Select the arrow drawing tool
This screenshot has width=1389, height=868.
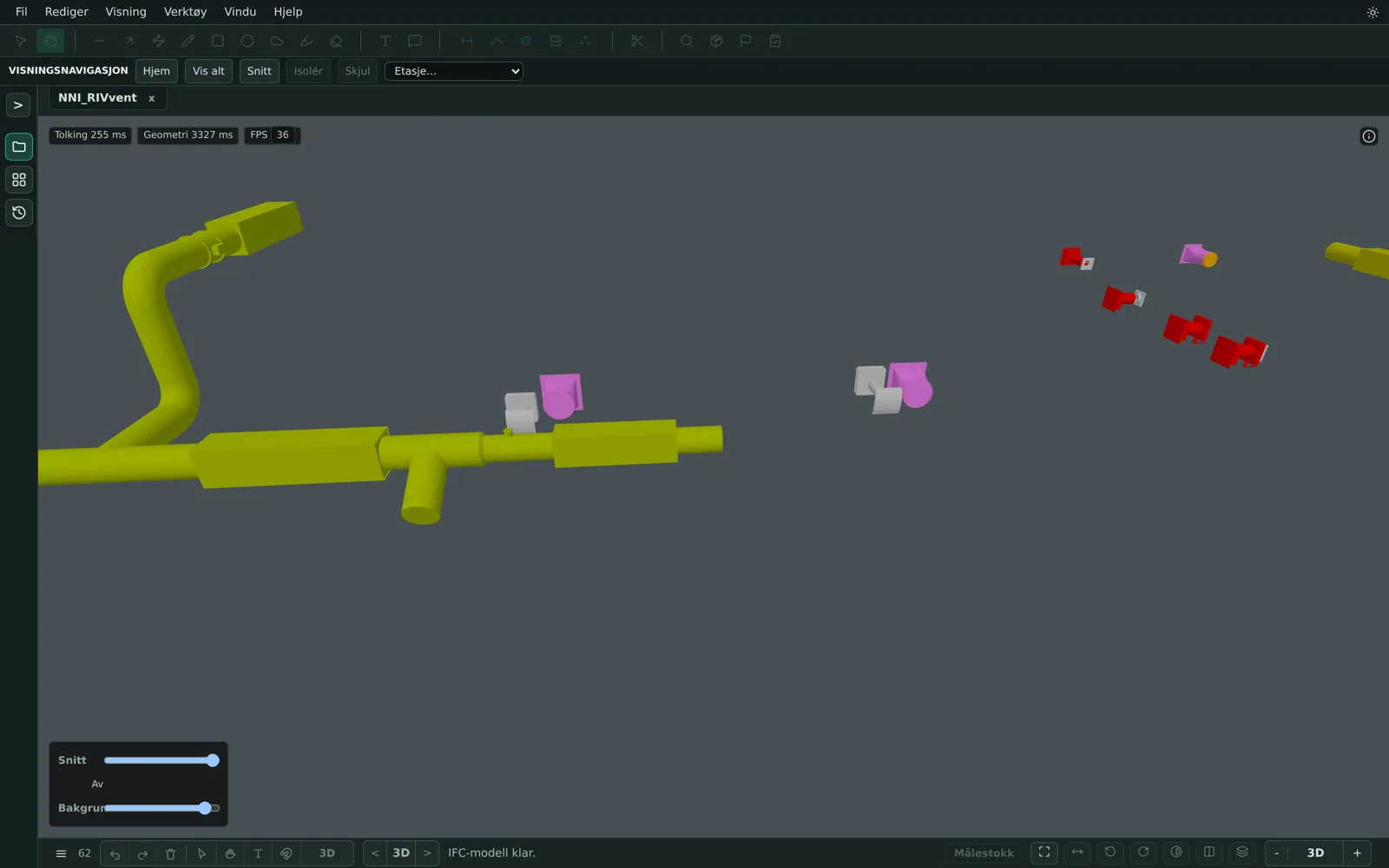click(x=129, y=41)
